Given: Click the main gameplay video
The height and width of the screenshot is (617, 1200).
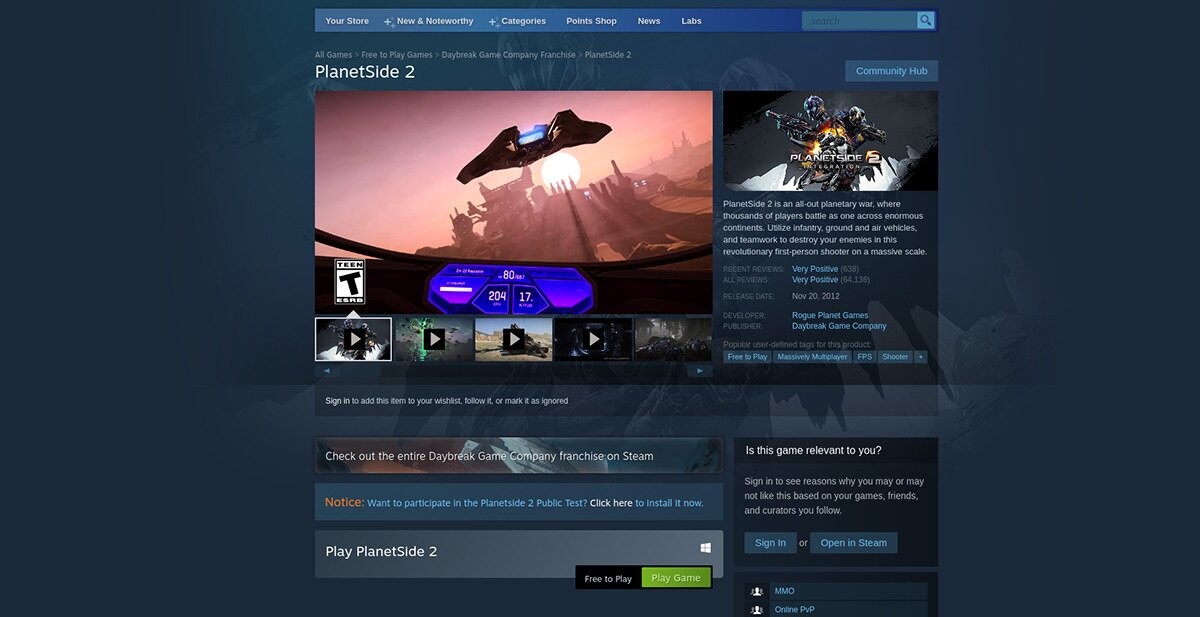Looking at the screenshot, I should pyautogui.click(x=513, y=202).
